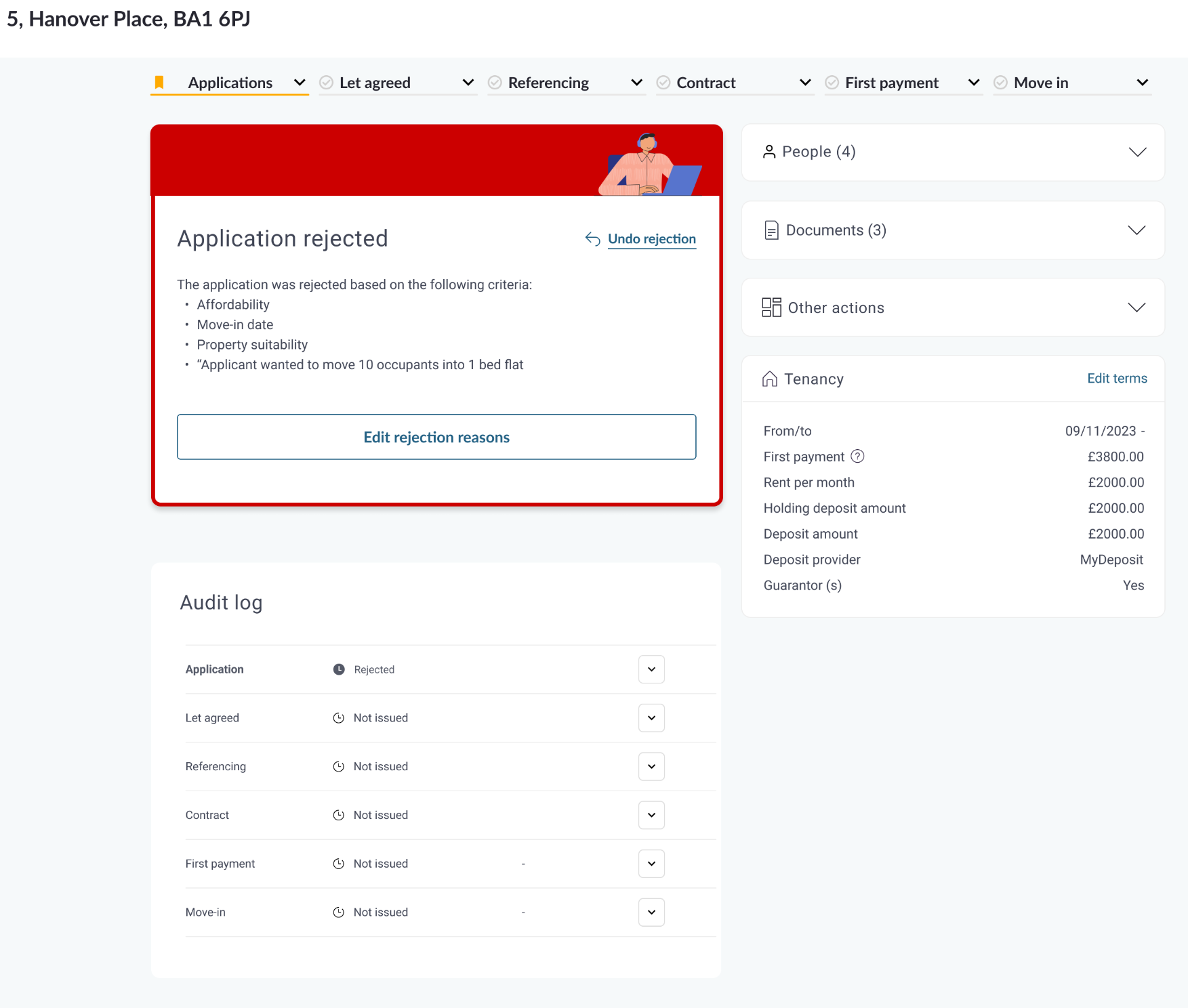Click the grid icon beside Other actions
The image size is (1188, 1008).
point(771,308)
